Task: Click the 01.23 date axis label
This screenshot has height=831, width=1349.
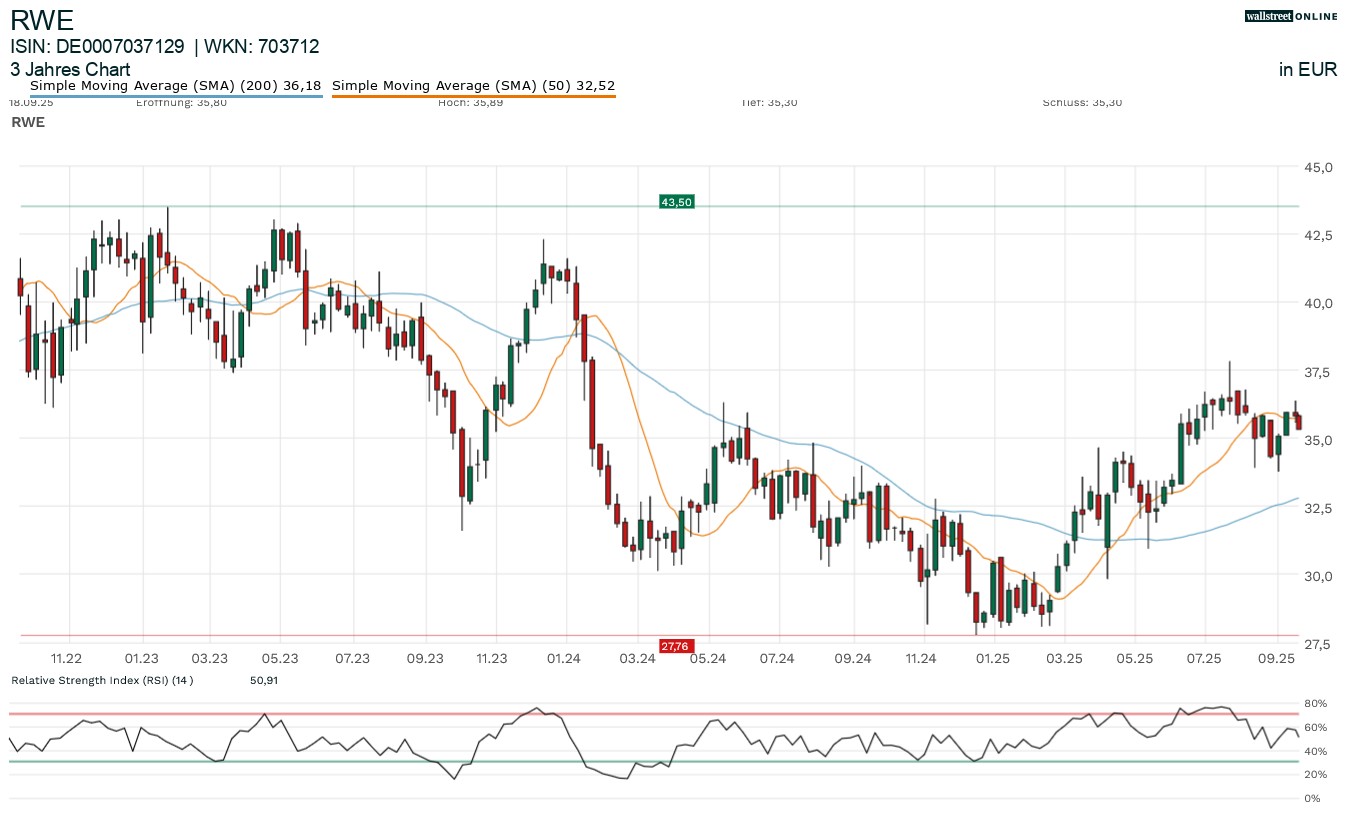Action: tap(142, 658)
